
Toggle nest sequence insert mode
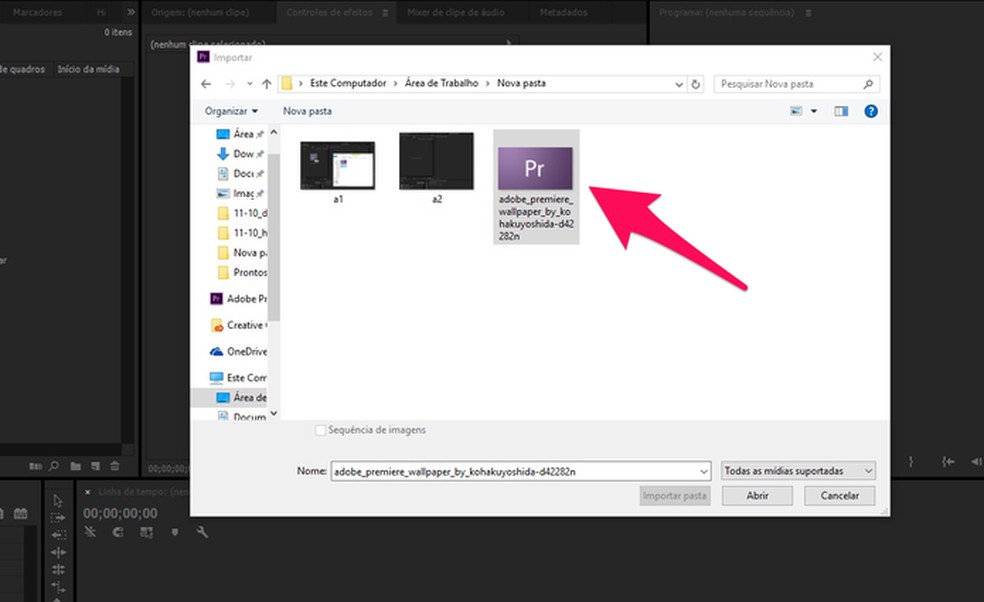click(90, 532)
